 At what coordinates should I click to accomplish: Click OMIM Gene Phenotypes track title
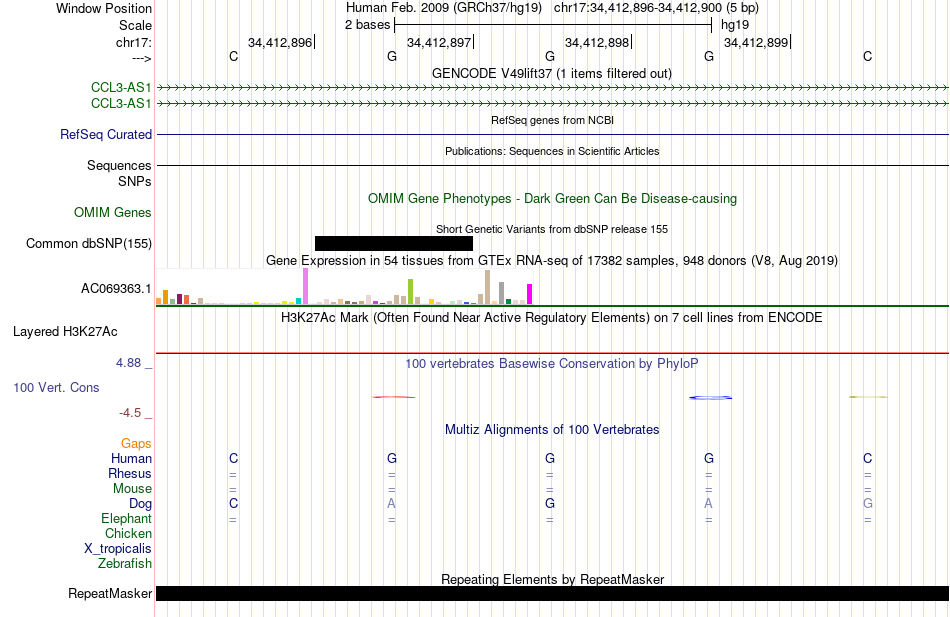coord(552,198)
